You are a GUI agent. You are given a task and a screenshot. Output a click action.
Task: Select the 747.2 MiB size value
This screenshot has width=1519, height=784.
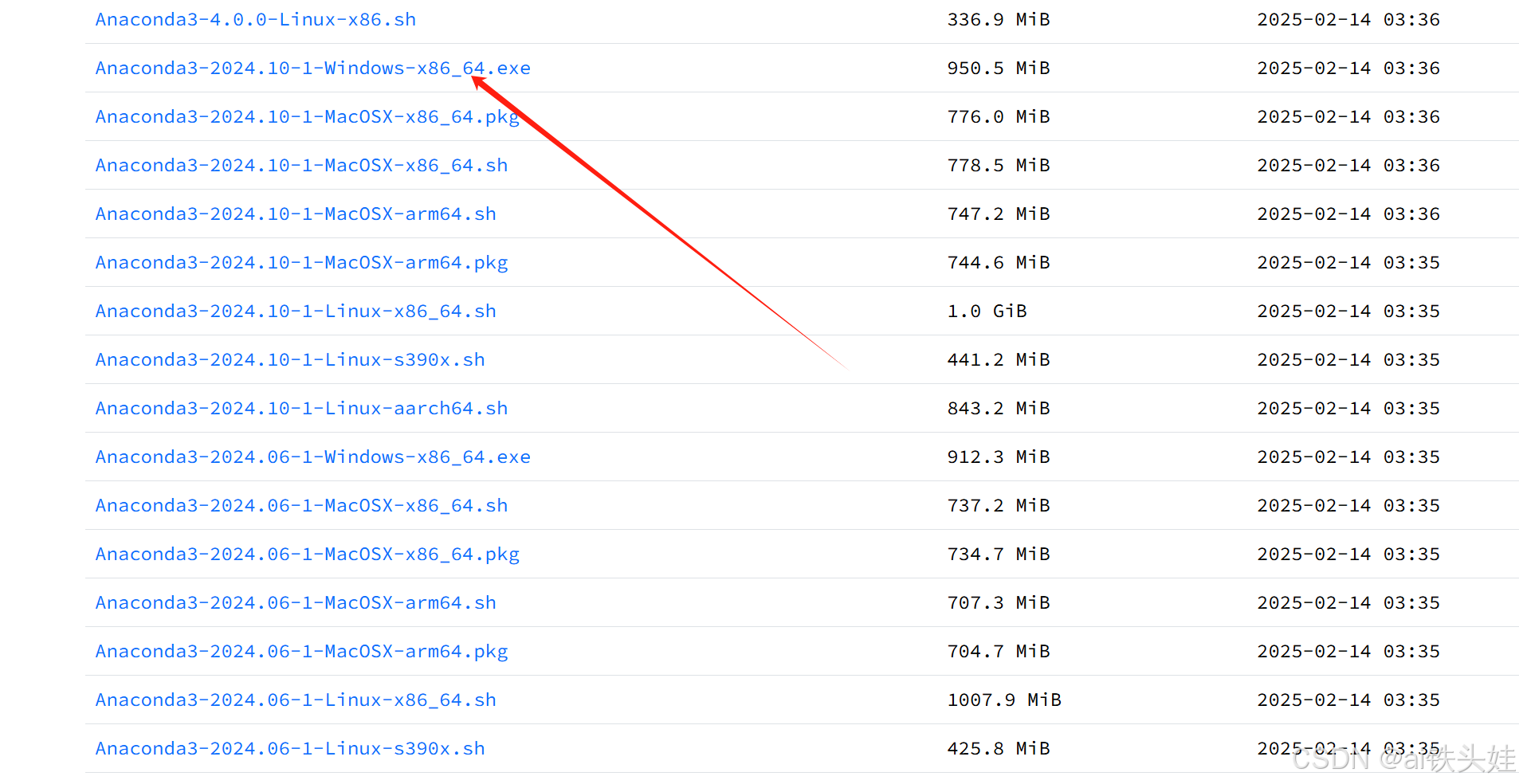pyautogui.click(x=999, y=214)
